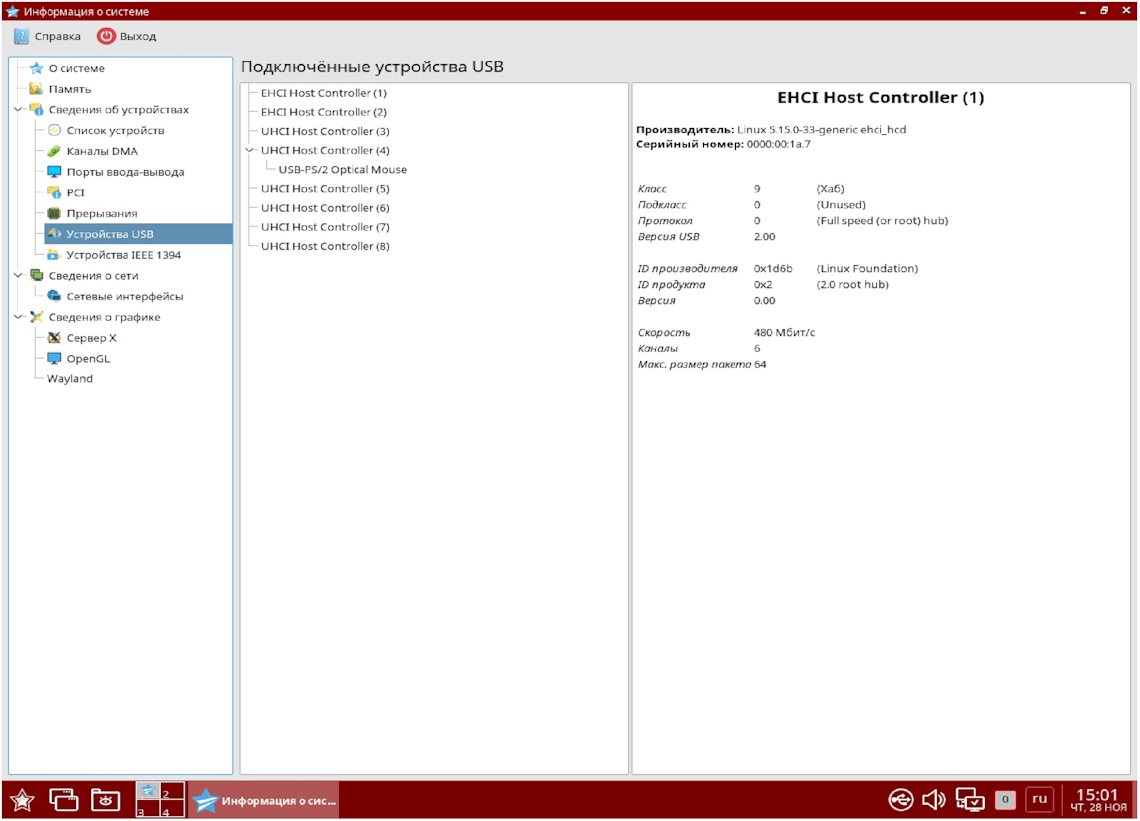
Task: Select USB-PS/2 Optical Mouse device
Action: tap(342, 170)
